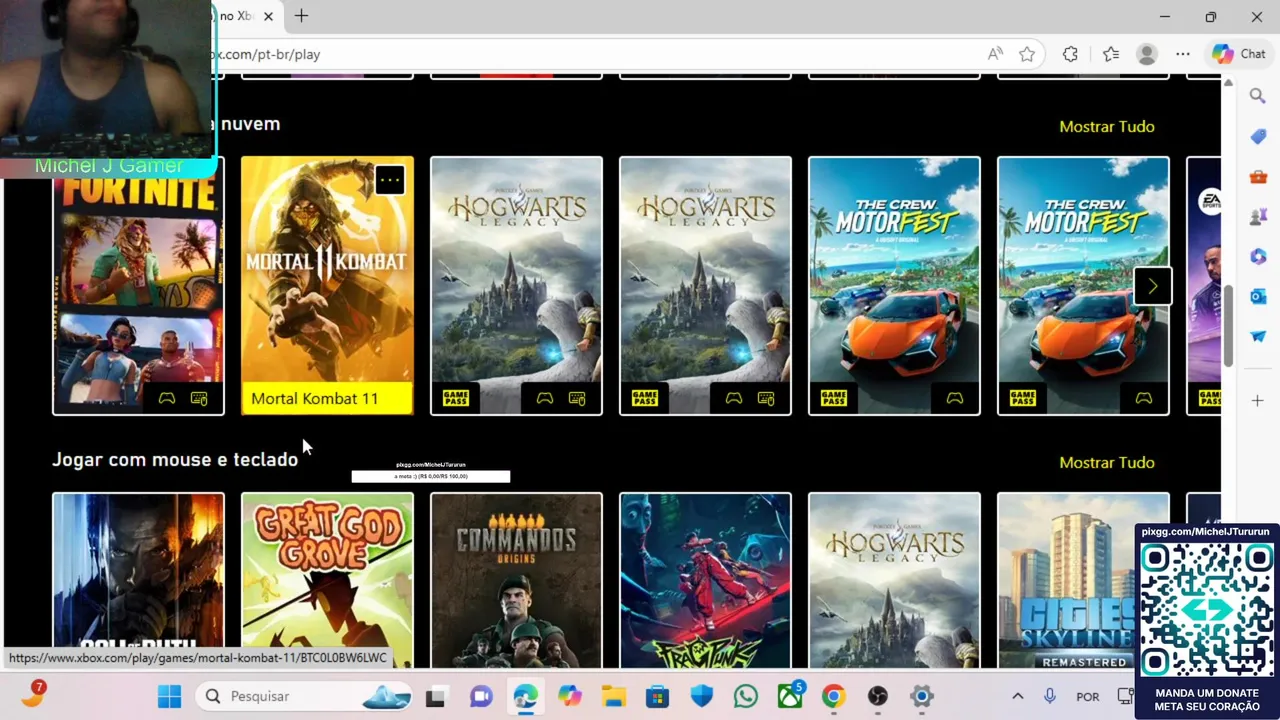Open the Xbox app on the taskbar
This screenshot has height=720, width=1280.
[790, 694]
